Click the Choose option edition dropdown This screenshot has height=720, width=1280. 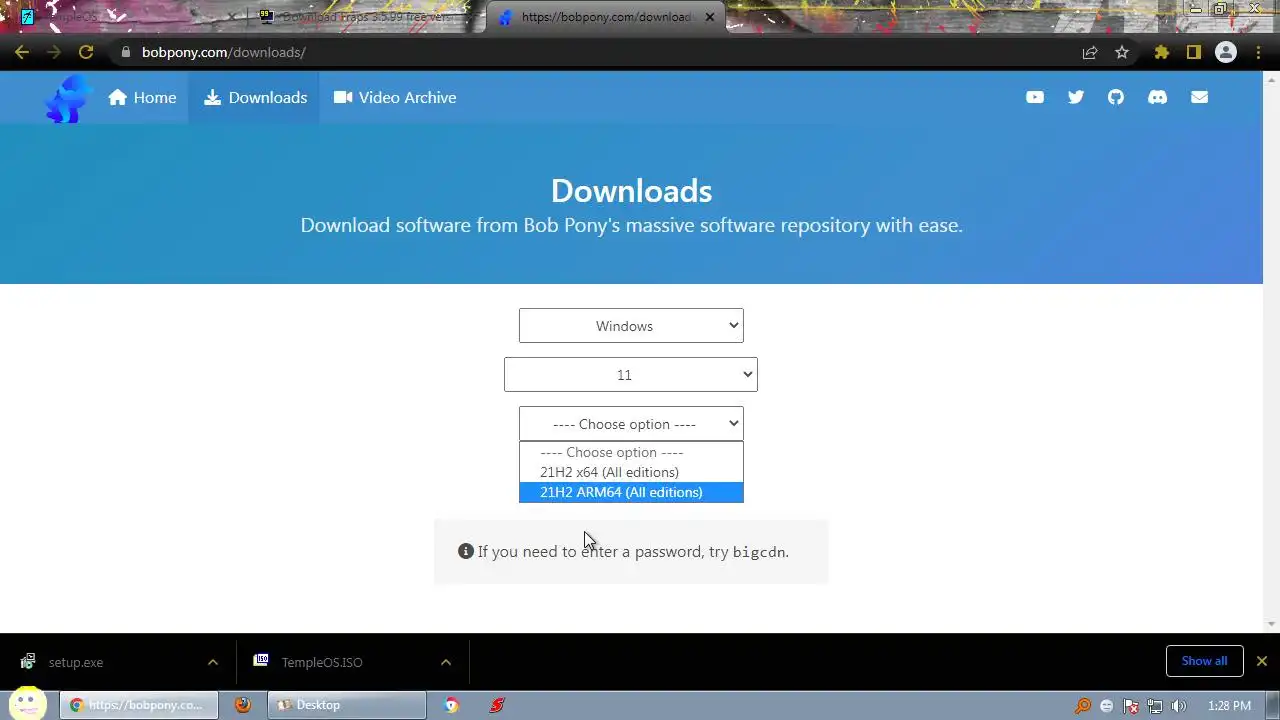click(x=631, y=424)
